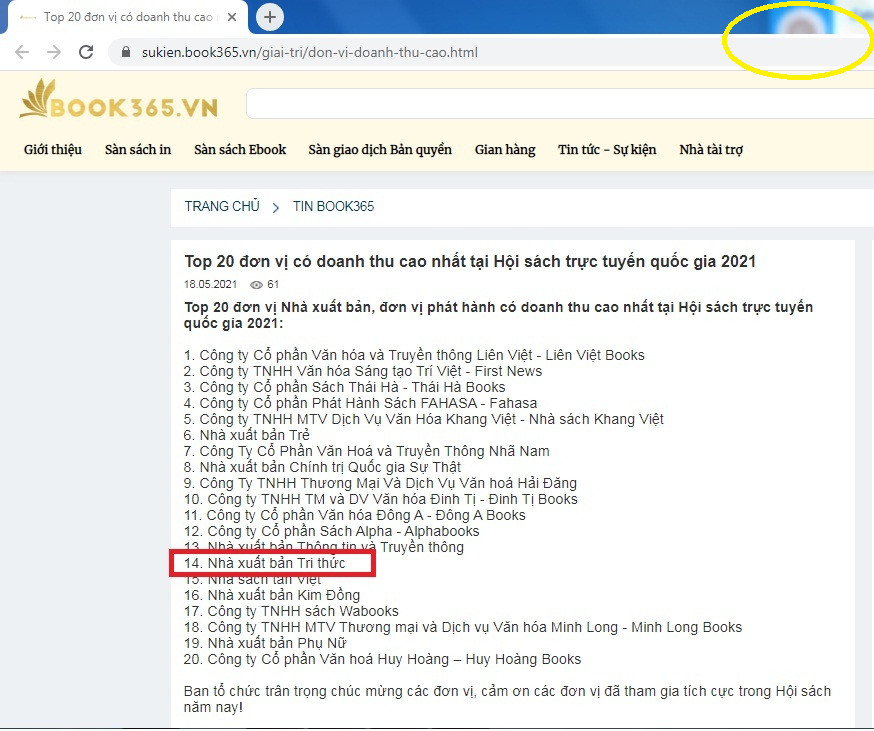This screenshot has height=731, width=874.
Task: Open the 'Tin tức - Sự kiện' menu item
Action: 607,149
